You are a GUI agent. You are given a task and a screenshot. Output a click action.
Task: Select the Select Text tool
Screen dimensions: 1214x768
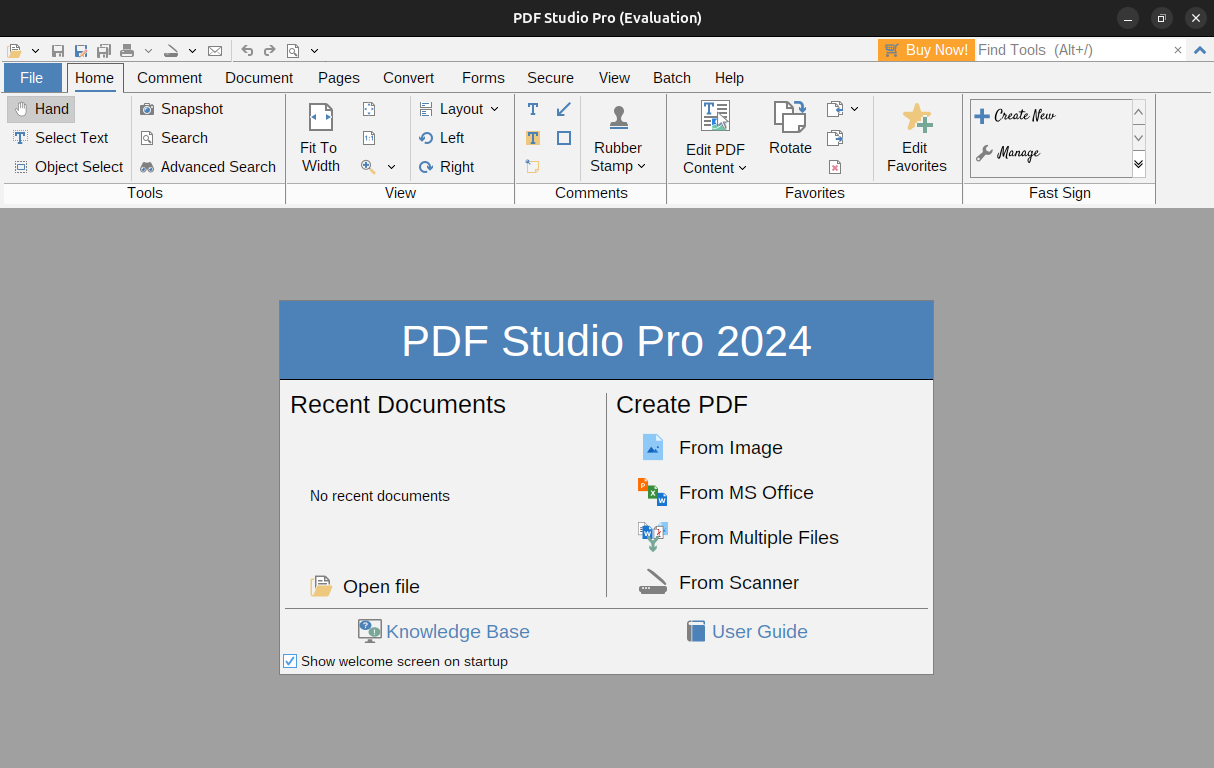61,138
